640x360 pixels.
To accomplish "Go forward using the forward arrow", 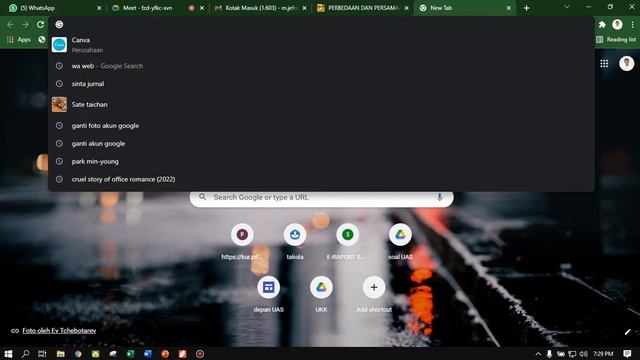I will [25, 24].
